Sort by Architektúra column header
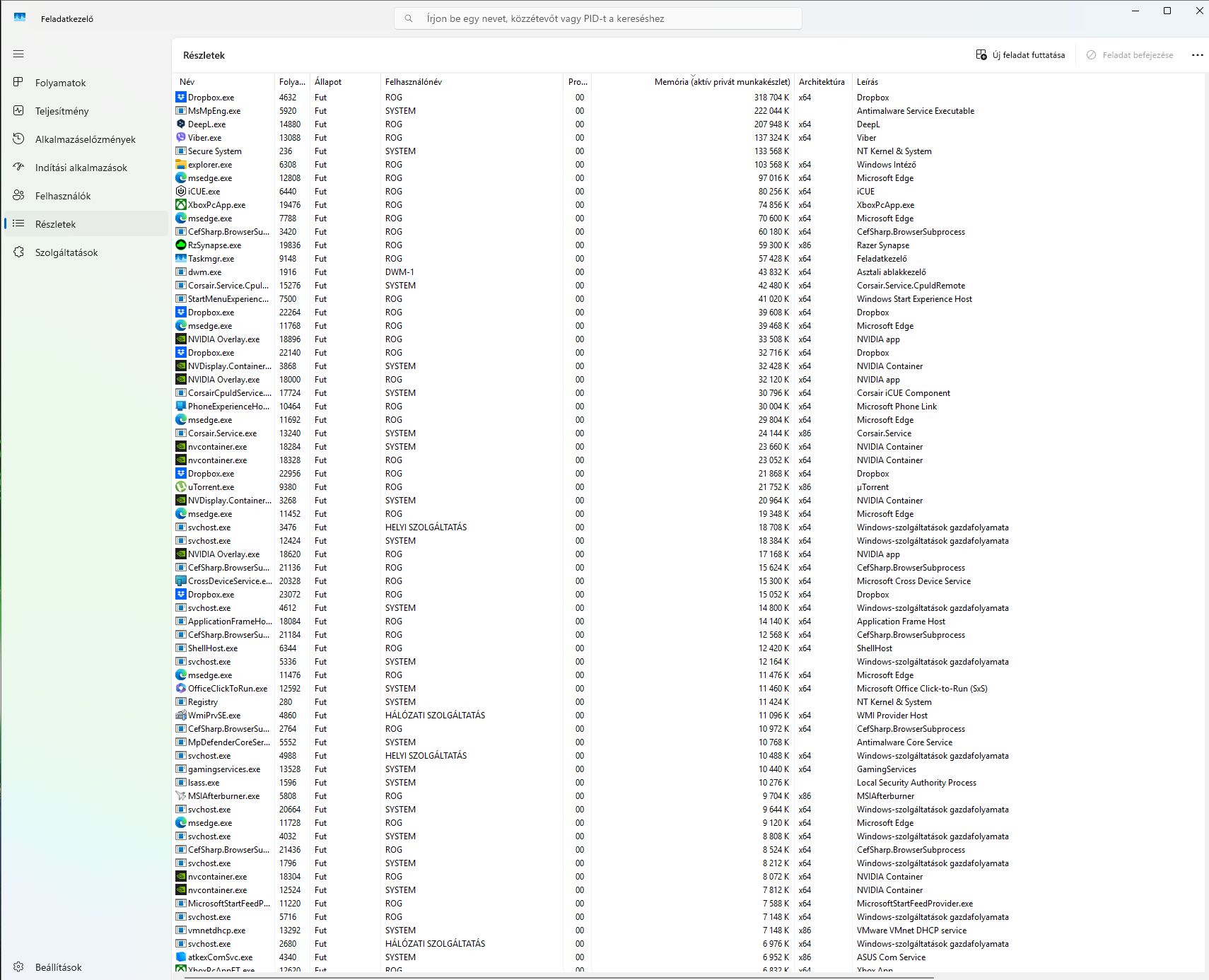 point(822,82)
